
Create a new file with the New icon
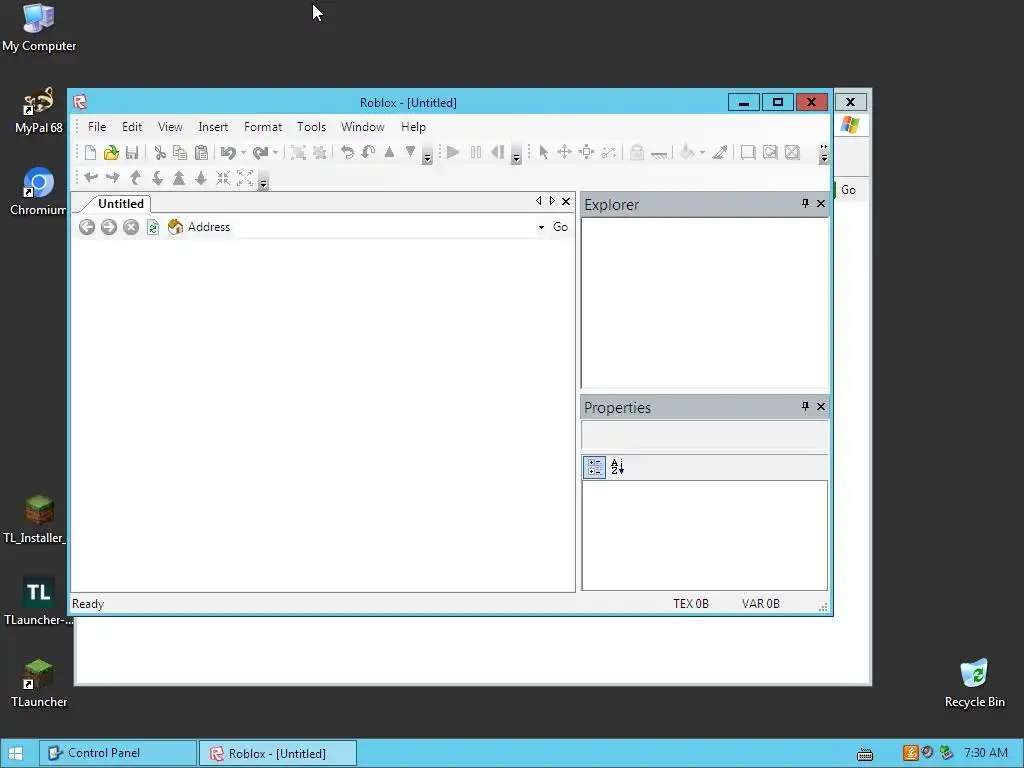click(x=90, y=153)
